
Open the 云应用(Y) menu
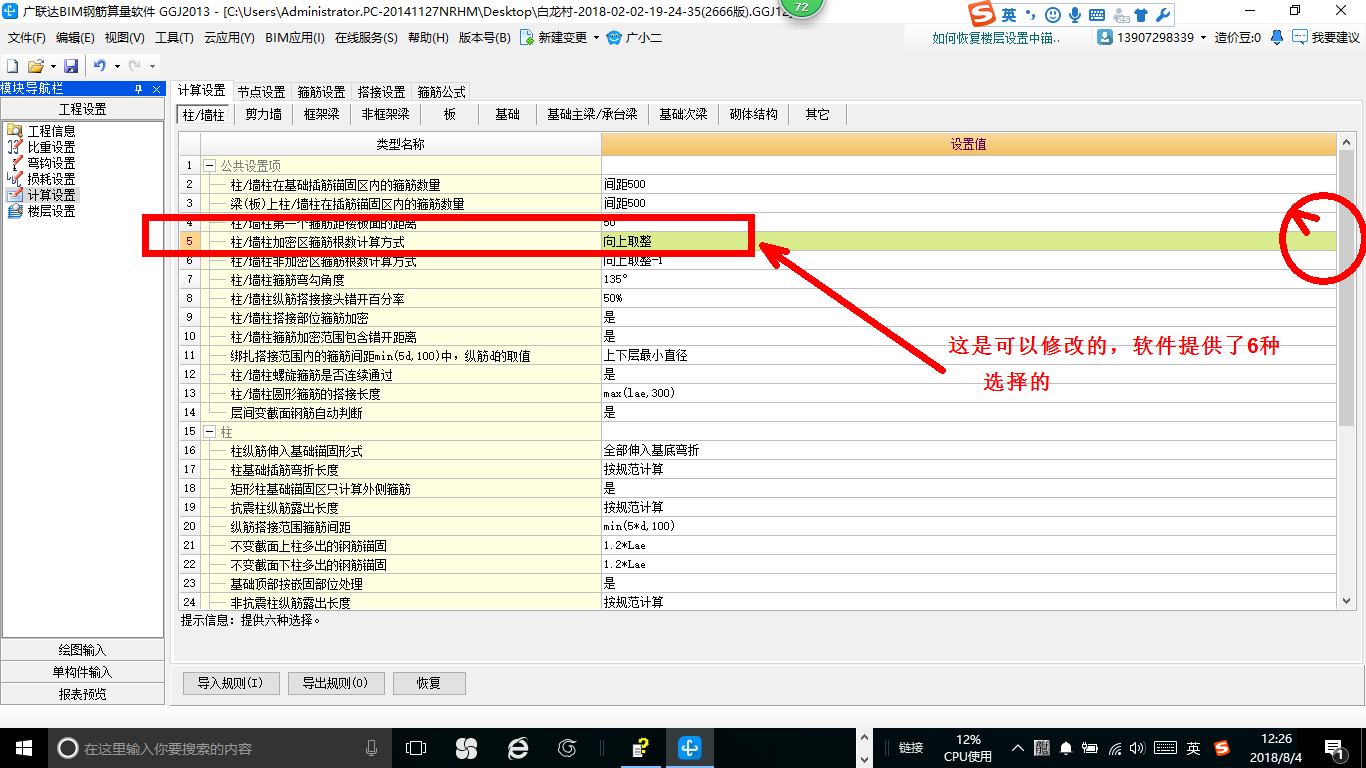coord(229,38)
